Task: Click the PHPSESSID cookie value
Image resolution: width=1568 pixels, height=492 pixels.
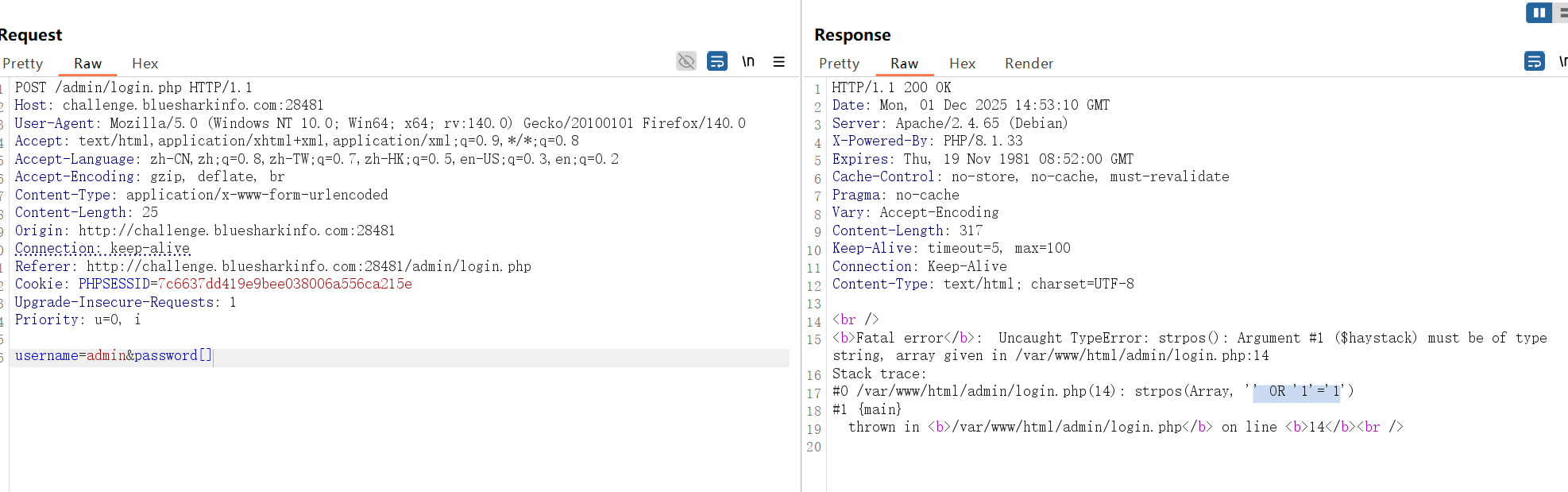Action: 284,285
